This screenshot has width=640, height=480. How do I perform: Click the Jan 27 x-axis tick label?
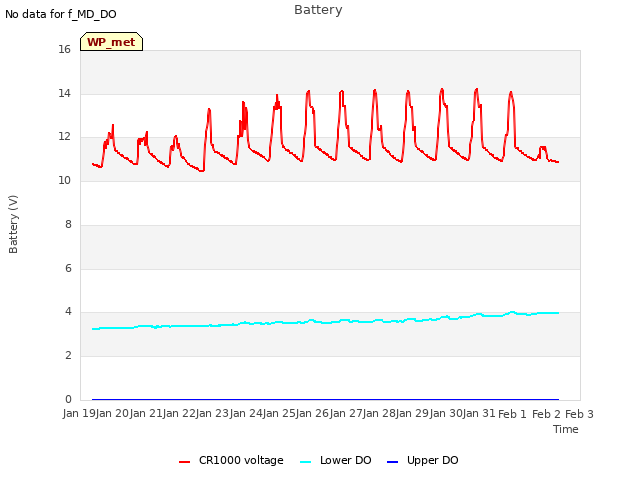(347, 413)
